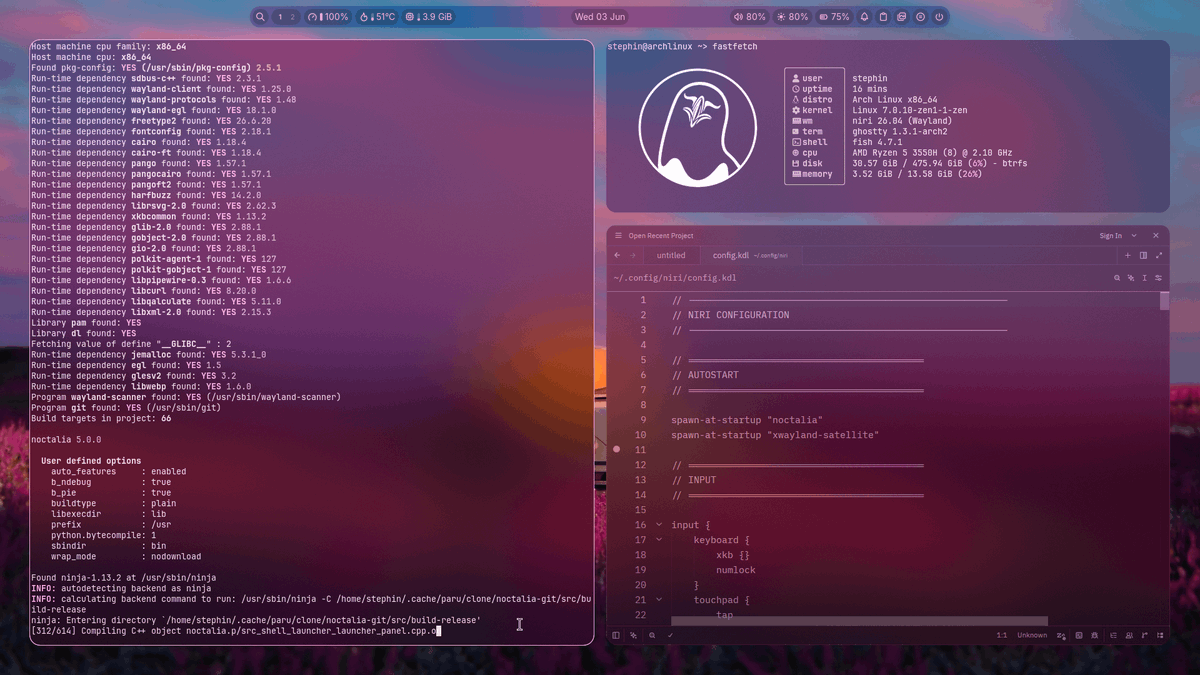Open the control center icon in top bar

[x=921, y=17]
